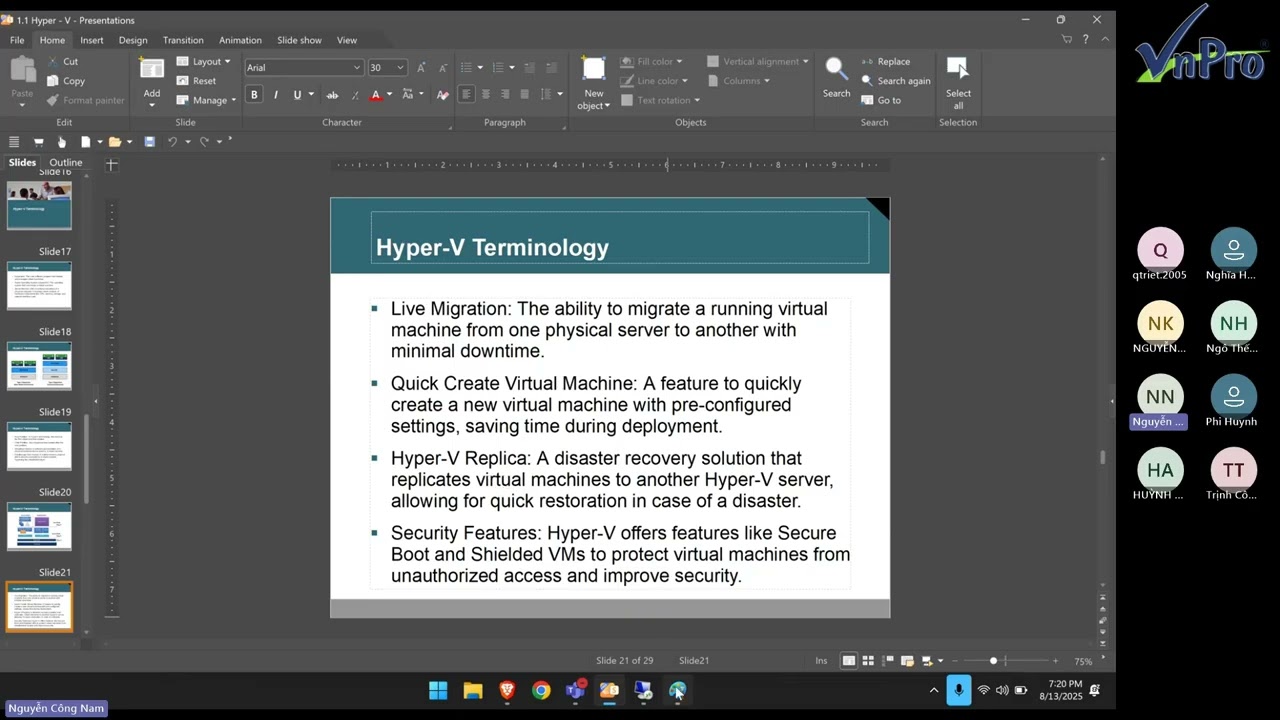Screen dimensions: 1280x720
Task: Switch to the Insert ribbon tab
Action: pos(92,40)
